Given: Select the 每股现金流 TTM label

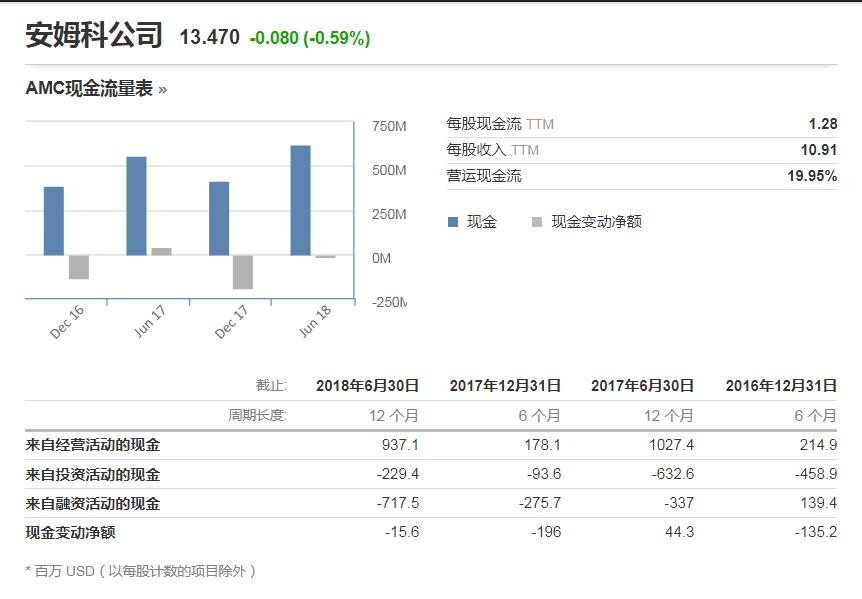Looking at the screenshot, I should pos(500,124).
